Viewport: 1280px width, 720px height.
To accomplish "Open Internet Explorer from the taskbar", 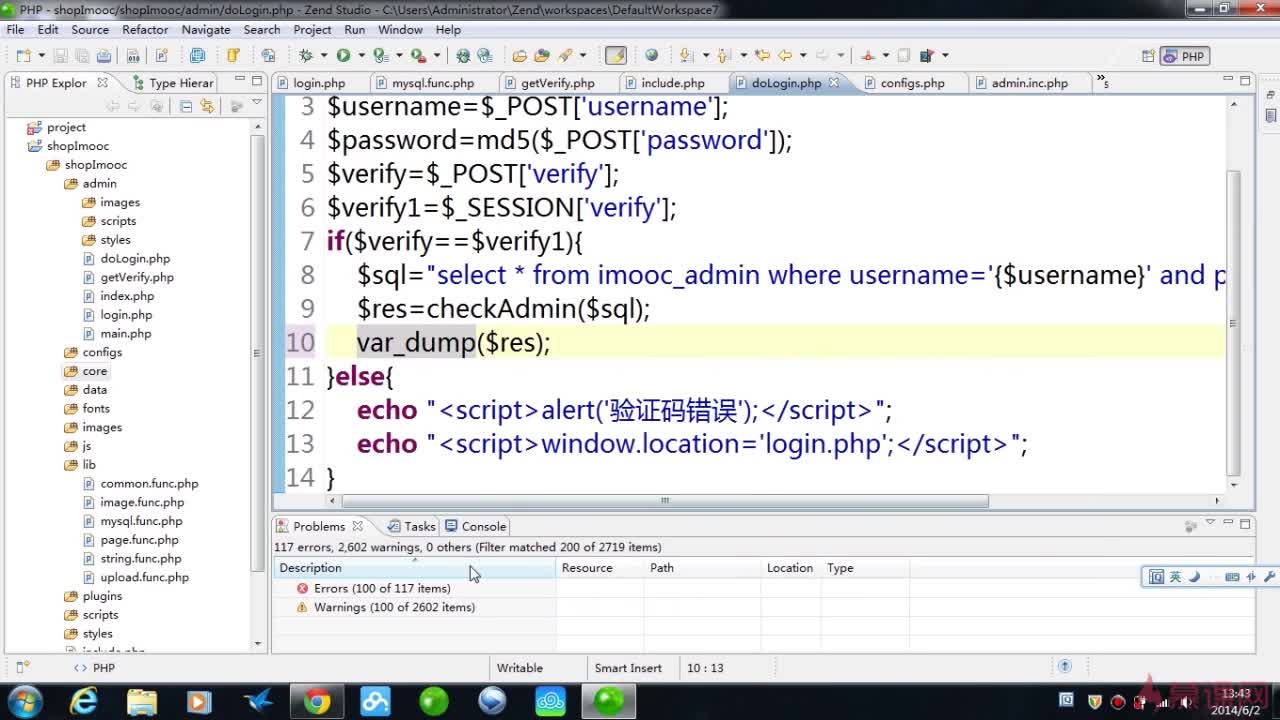I will pos(84,702).
